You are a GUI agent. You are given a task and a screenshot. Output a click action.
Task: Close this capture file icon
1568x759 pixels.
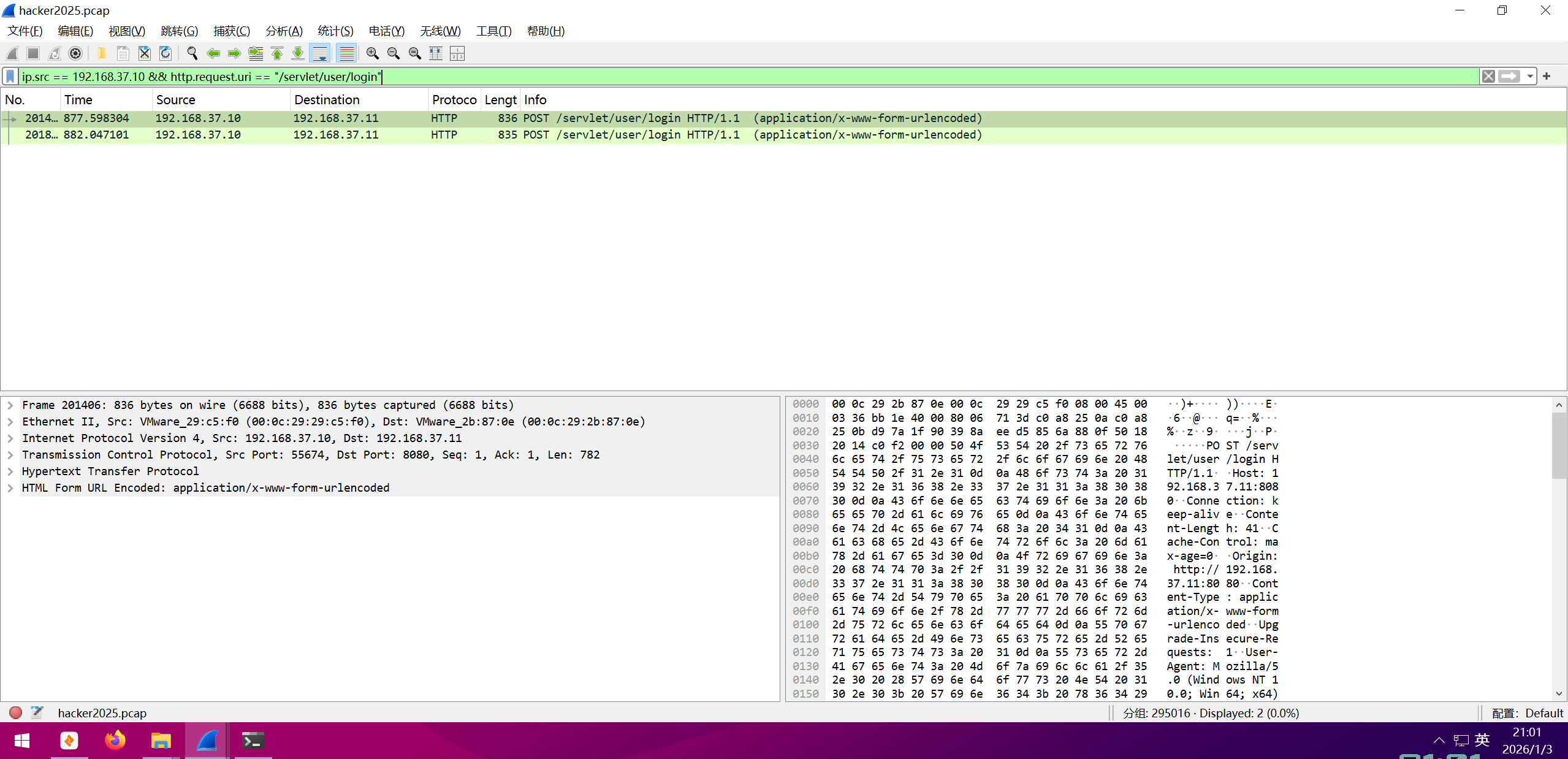coord(144,53)
